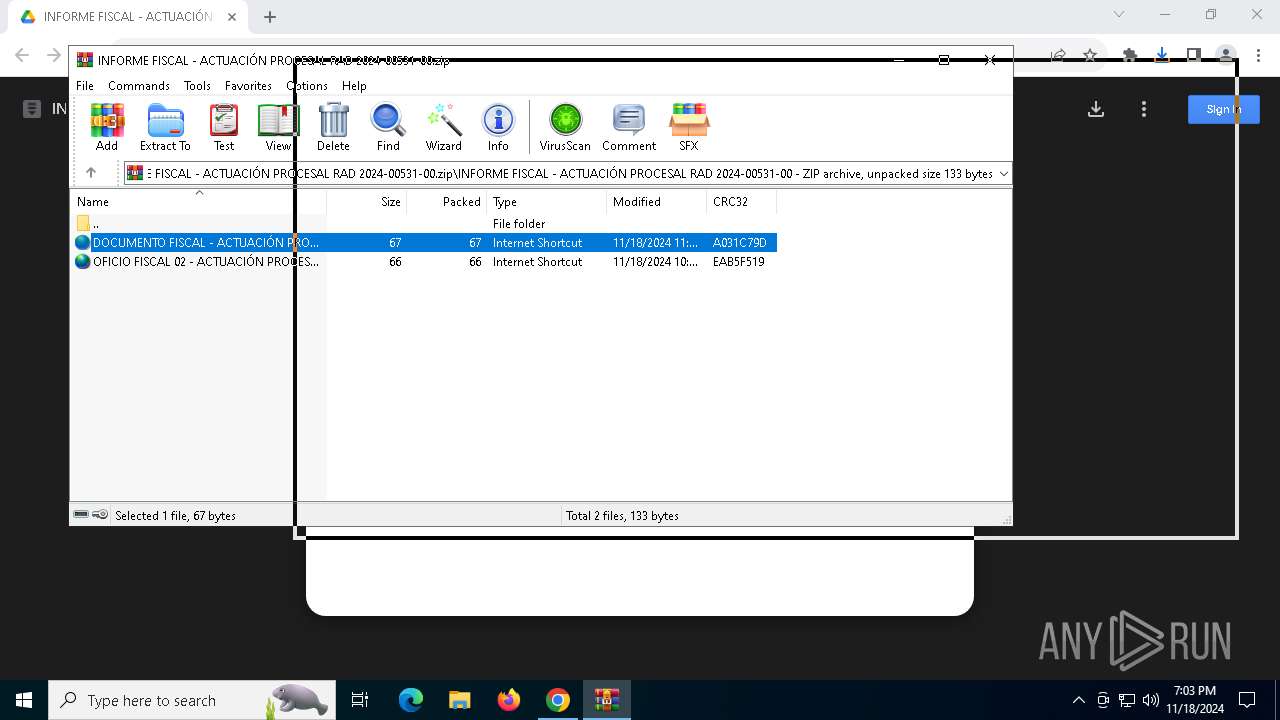Open the Windows Start menu
This screenshot has width=1280, height=720.
(24, 700)
